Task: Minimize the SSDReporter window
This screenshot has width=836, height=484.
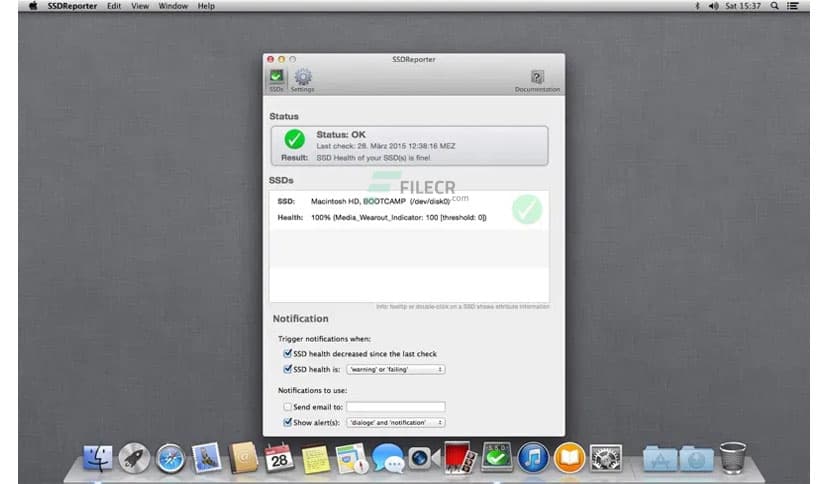Action: click(282, 59)
